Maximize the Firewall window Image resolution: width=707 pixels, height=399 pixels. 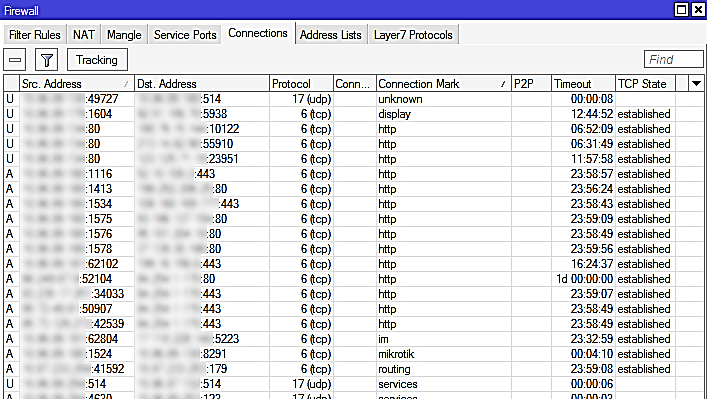(x=681, y=9)
